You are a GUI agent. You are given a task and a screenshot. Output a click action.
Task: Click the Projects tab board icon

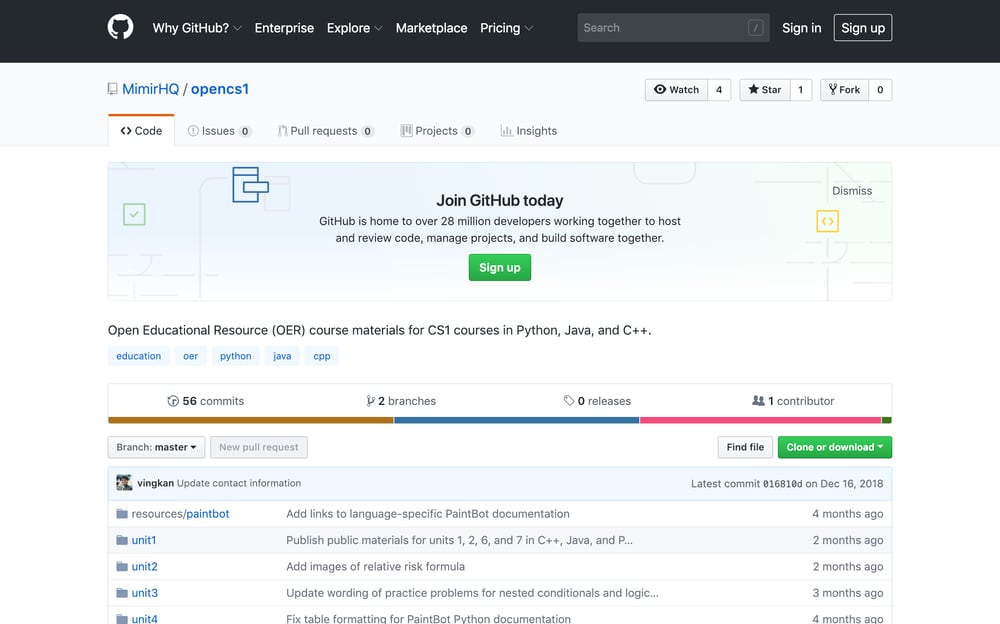pos(406,131)
